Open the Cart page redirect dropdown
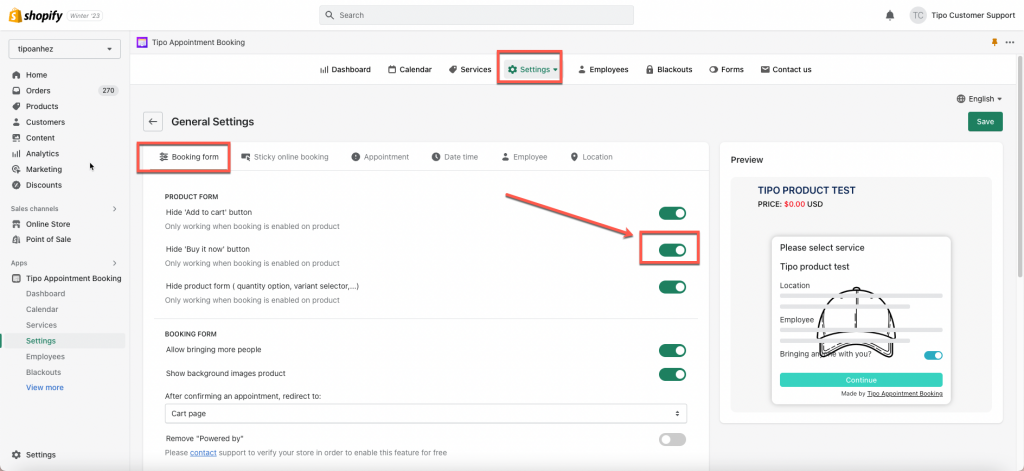This screenshot has width=1024, height=471. [425, 414]
